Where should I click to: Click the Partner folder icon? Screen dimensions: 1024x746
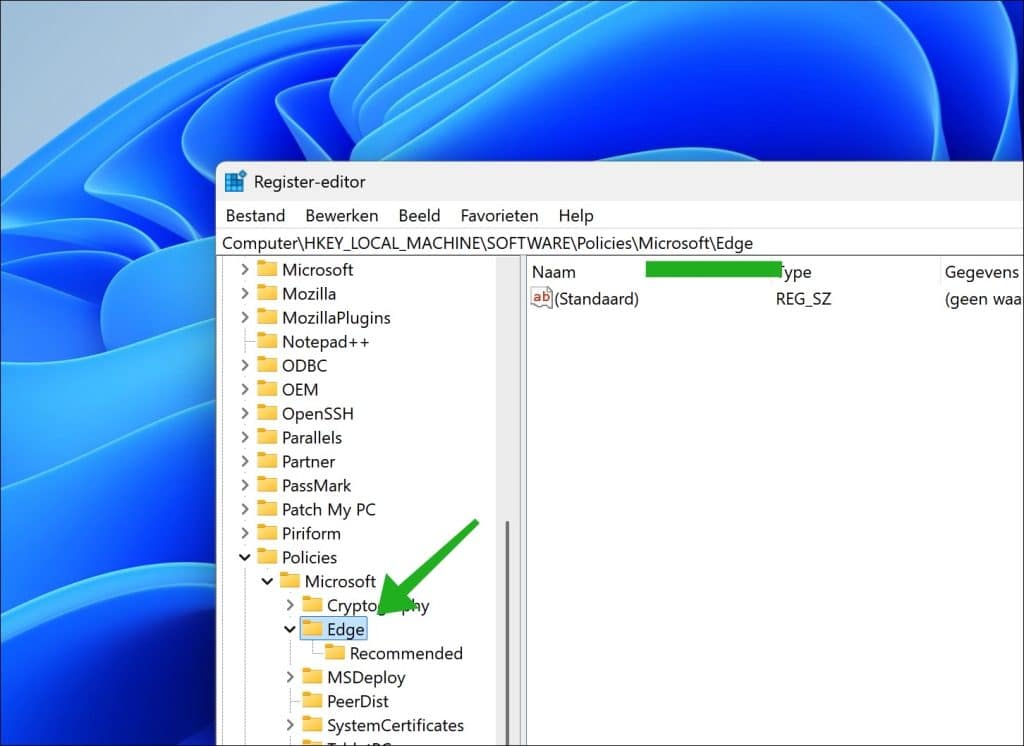click(267, 461)
